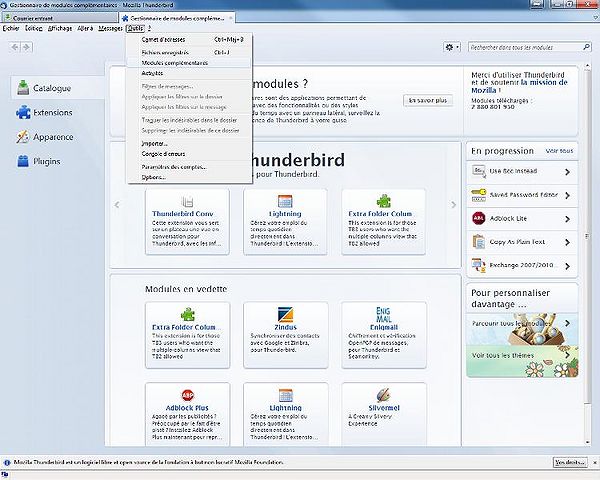This screenshot has width=600, height=480.
Task: Click the Exchange 2007/2010 icon
Action: tap(478, 265)
